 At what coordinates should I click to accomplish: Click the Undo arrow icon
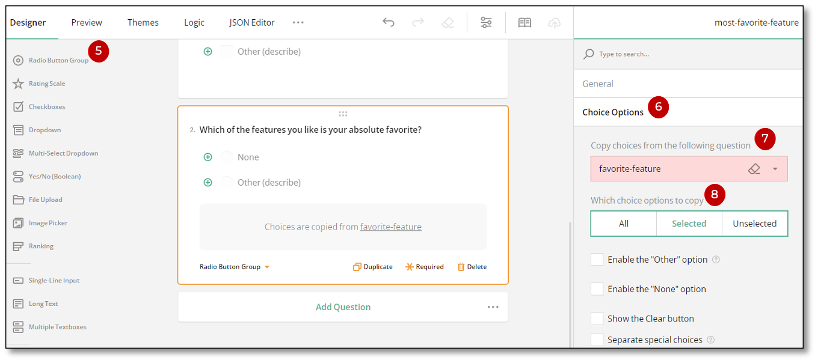click(x=388, y=22)
